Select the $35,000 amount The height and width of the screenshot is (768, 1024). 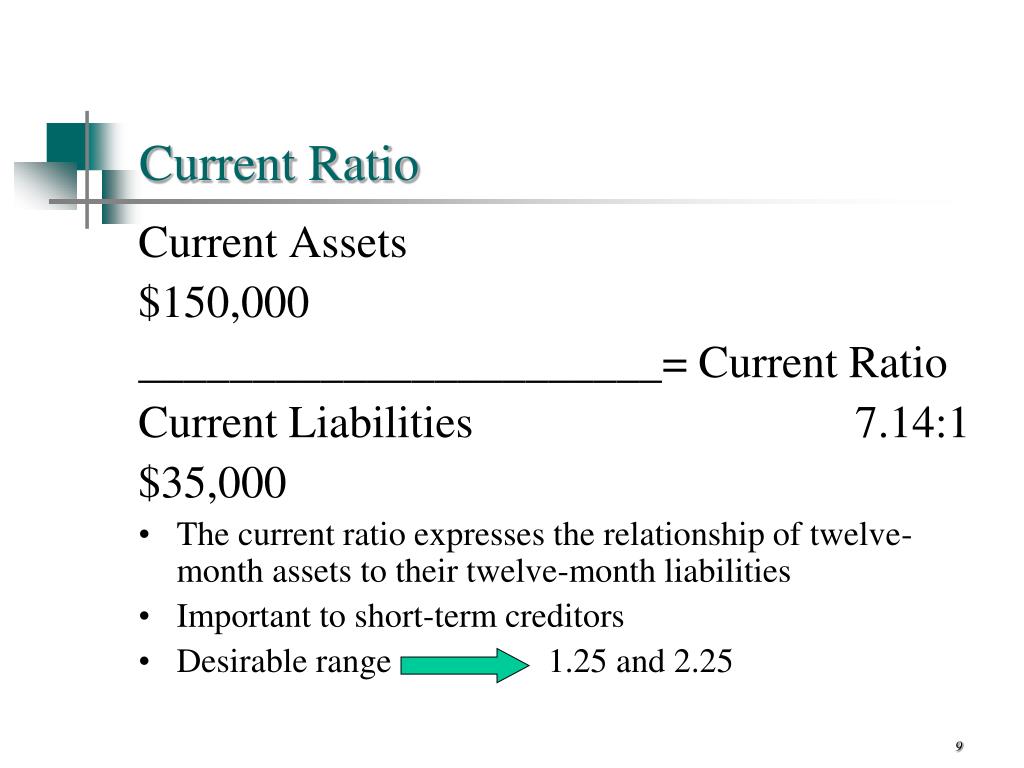[x=212, y=483]
